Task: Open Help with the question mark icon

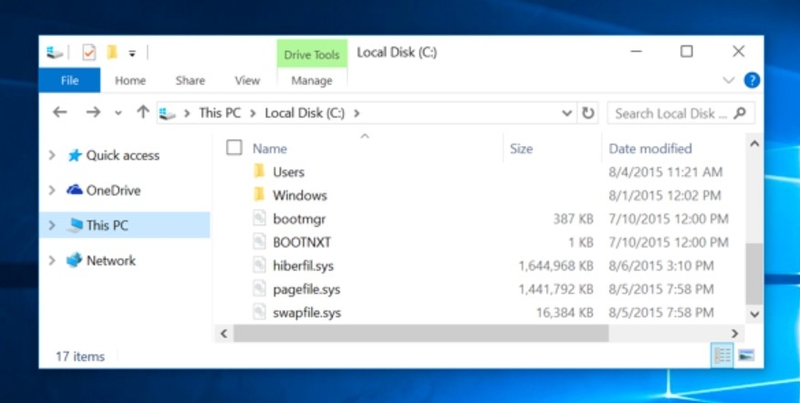Action: tap(752, 80)
